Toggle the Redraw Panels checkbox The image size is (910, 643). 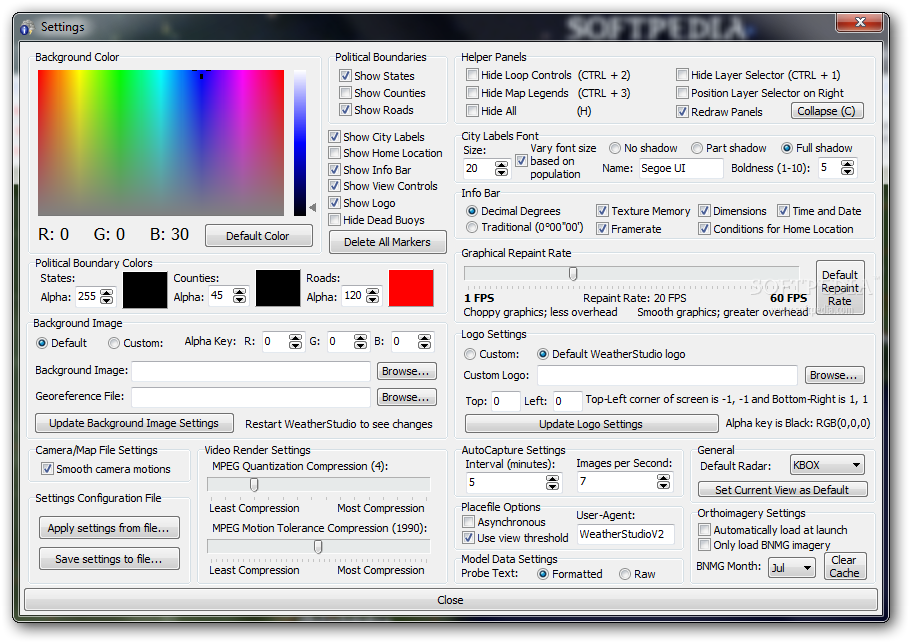(682, 112)
